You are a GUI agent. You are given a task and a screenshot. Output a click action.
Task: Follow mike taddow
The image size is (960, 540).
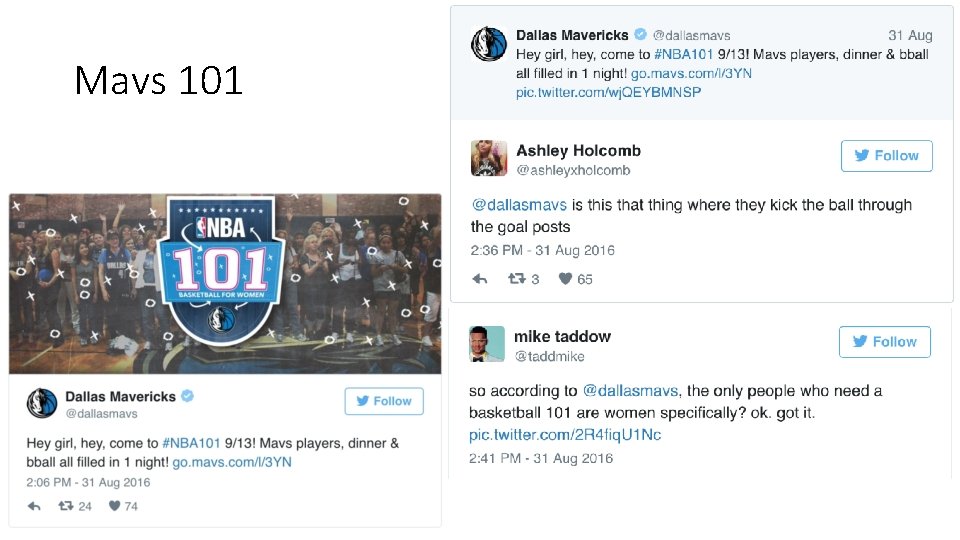point(885,342)
